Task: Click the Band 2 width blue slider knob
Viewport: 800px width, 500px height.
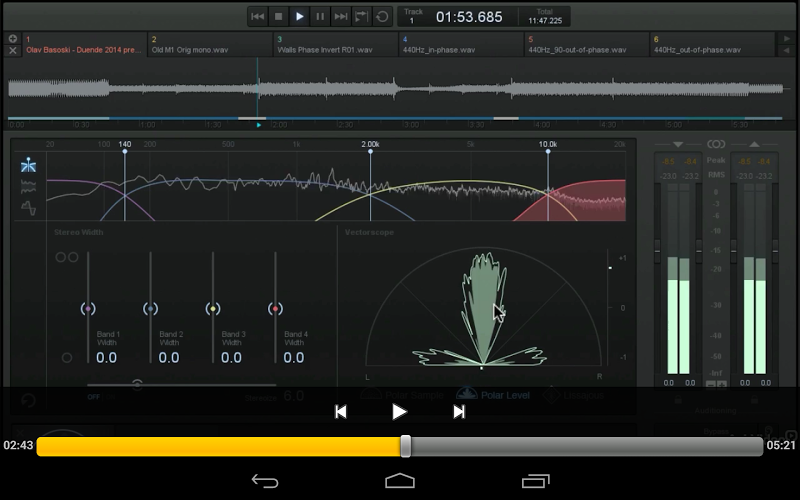Action: [151, 309]
